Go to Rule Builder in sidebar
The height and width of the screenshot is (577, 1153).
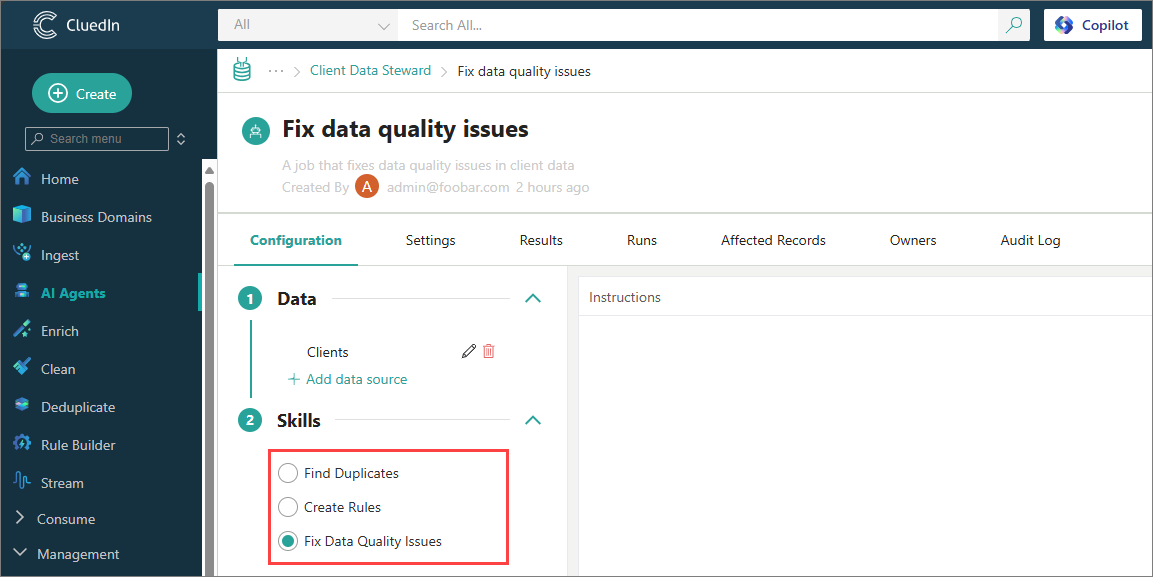tap(78, 445)
